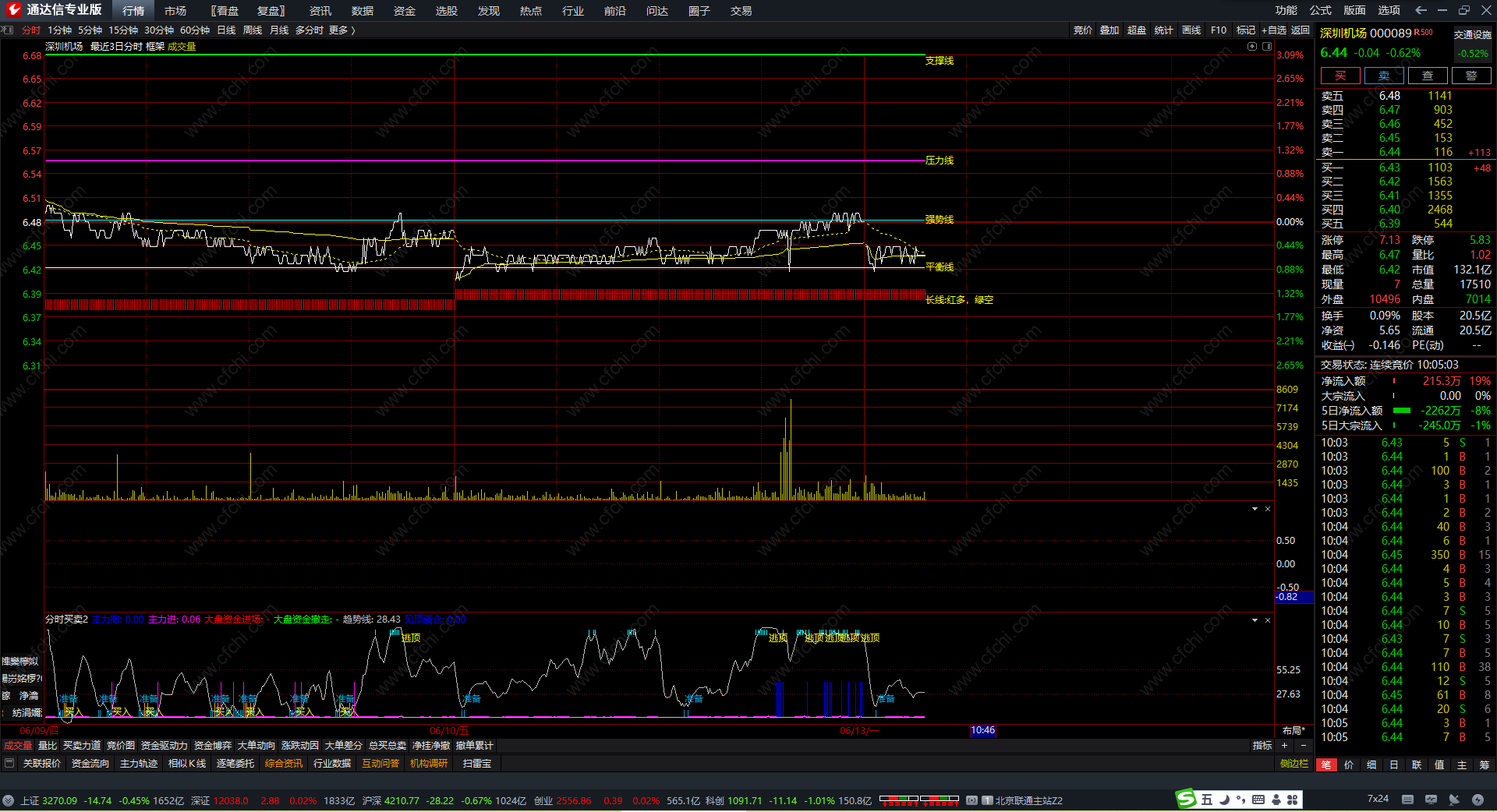Click the monitor pulse icon in status bar
Image resolution: width=1497 pixels, height=812 pixels.
click(1431, 800)
